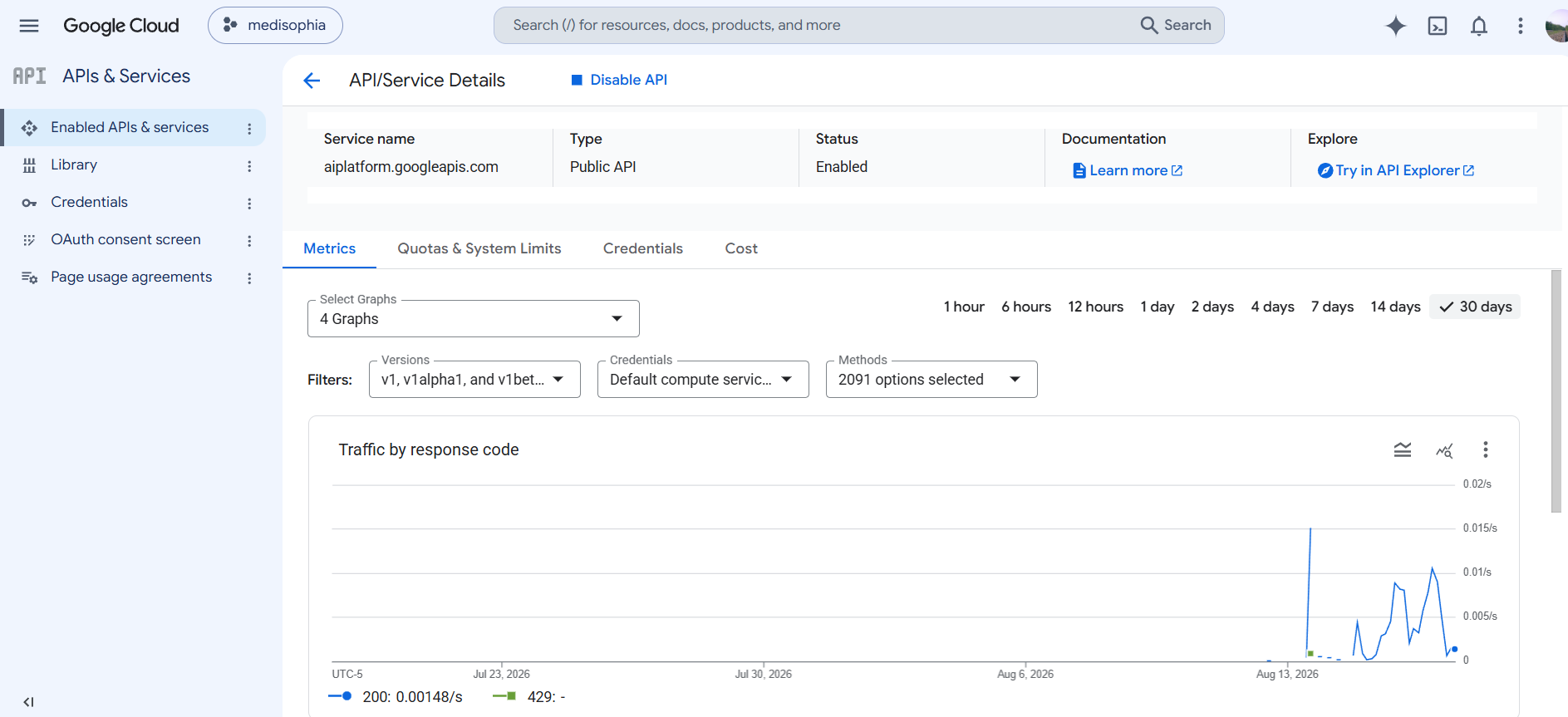Viewport: 1568px width, 717px height.
Task: Click the Page usage agreements icon
Action: pos(29,277)
